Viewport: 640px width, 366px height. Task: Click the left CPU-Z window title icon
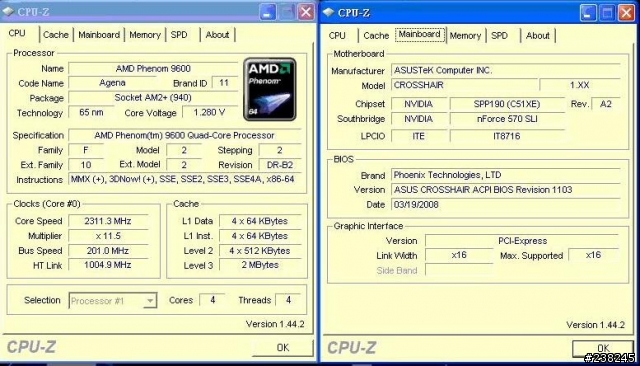[x=8, y=11]
